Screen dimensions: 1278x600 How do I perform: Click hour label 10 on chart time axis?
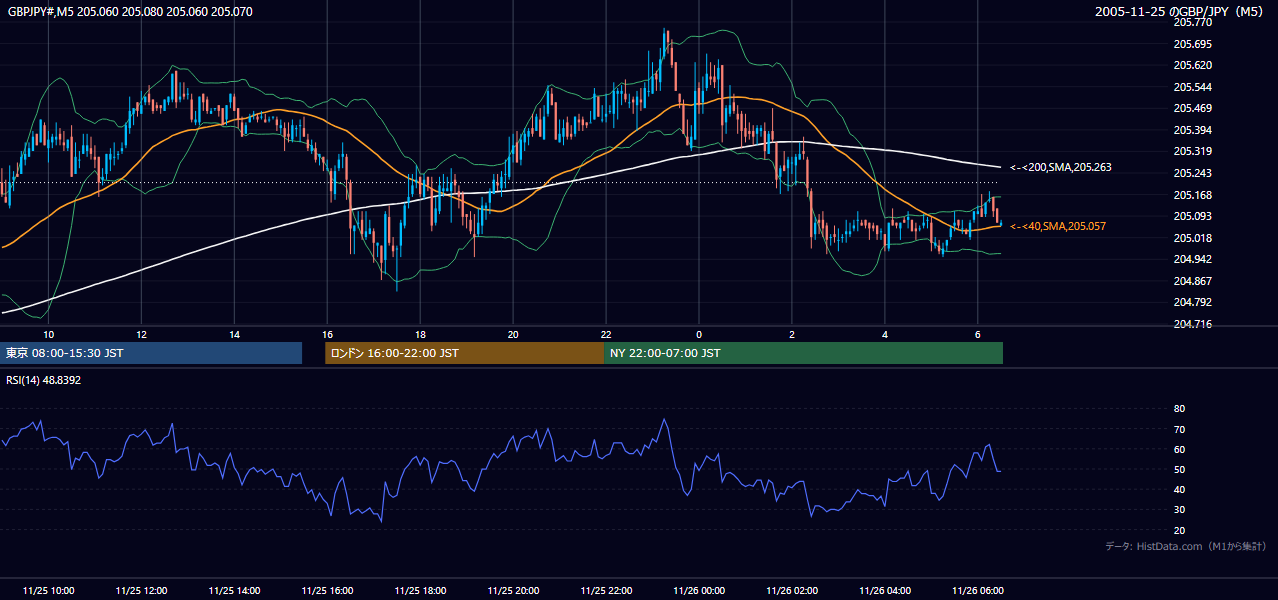48,334
